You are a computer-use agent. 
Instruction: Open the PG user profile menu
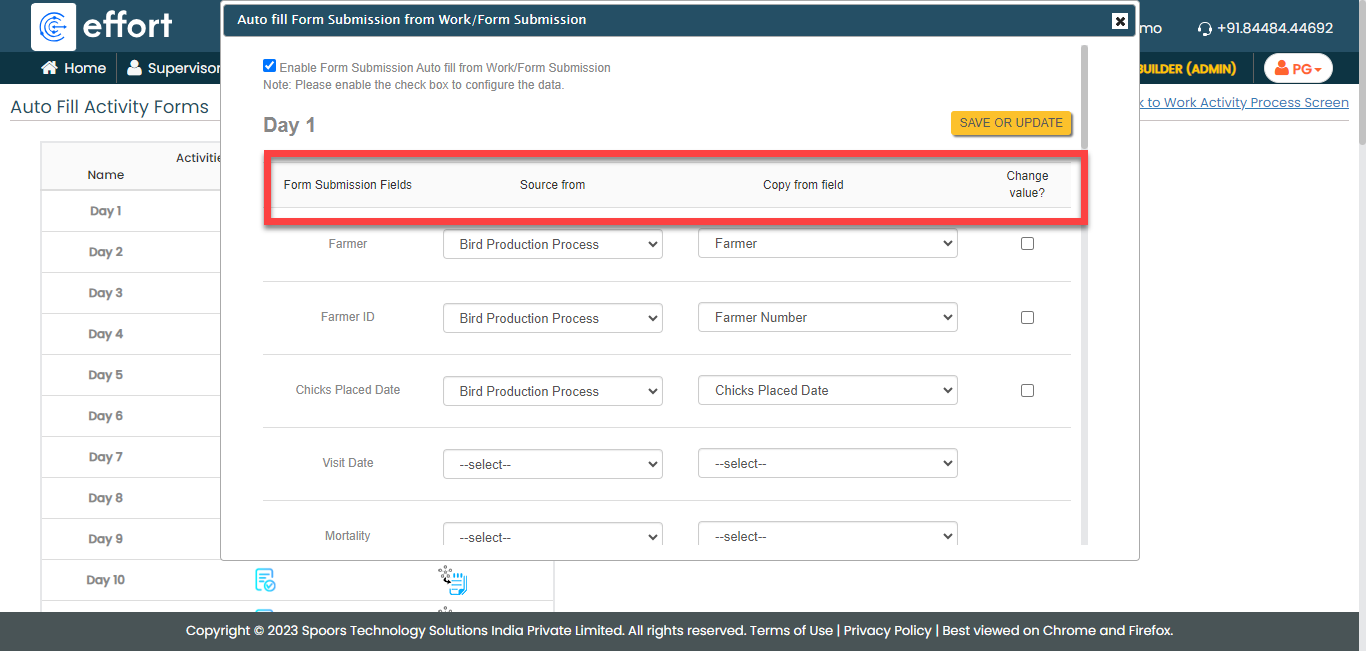pos(1298,69)
